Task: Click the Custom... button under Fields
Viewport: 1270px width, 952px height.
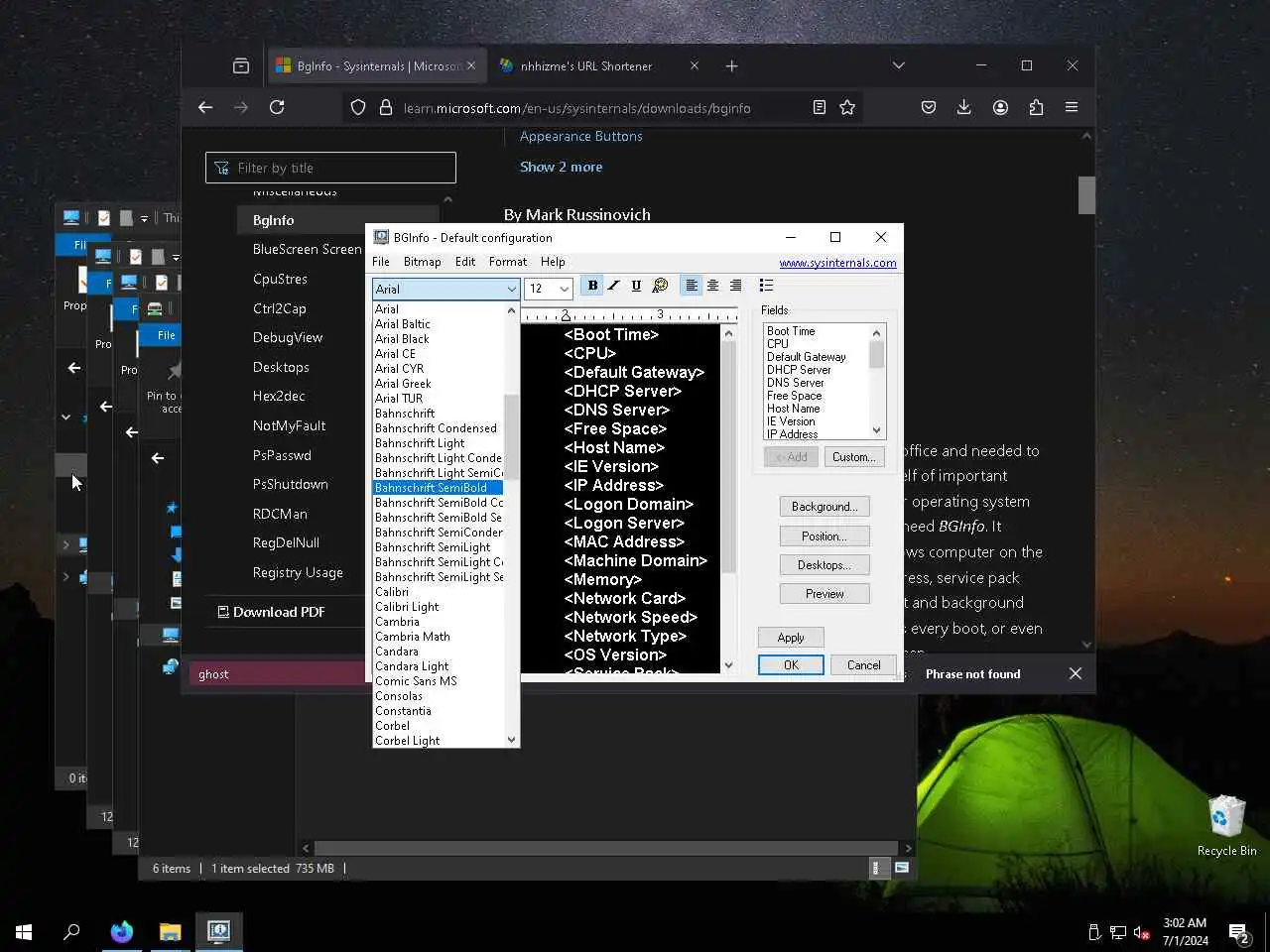Action: pyautogui.click(x=854, y=457)
